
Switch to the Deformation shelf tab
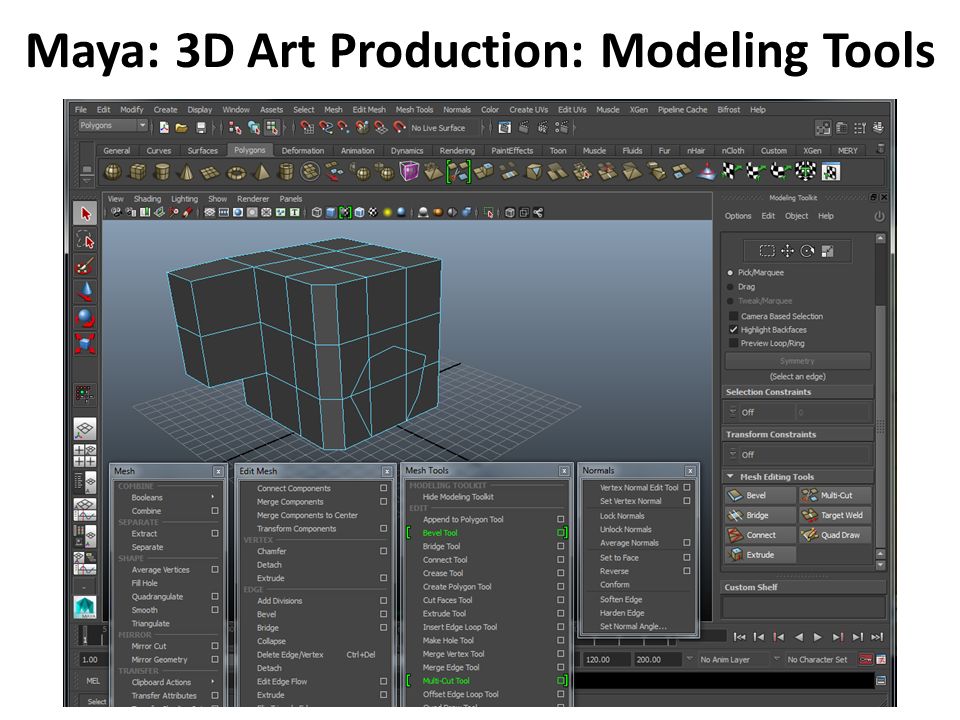point(303,151)
